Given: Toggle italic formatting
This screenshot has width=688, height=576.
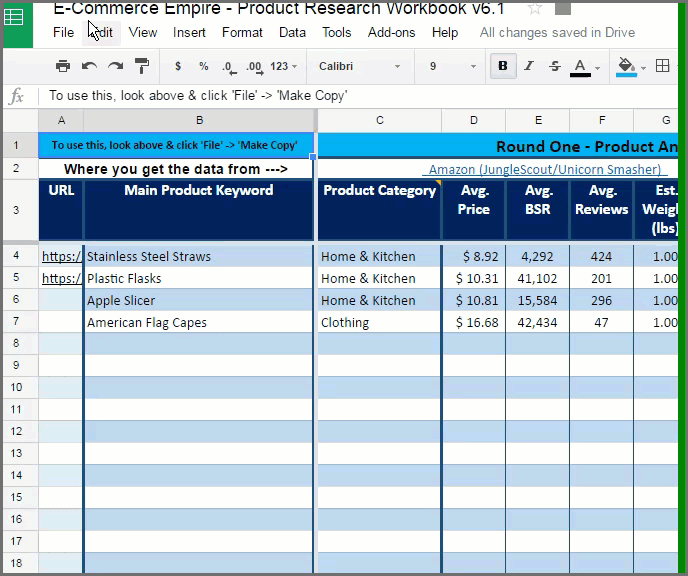Looking at the screenshot, I should 529,66.
